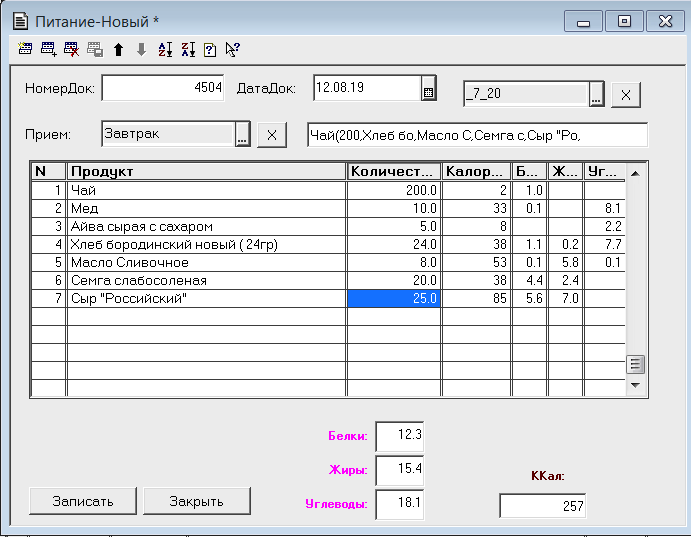Viewport: 691px width, 537px height.
Task: Activate the context help pointer icon
Action: coord(233,48)
